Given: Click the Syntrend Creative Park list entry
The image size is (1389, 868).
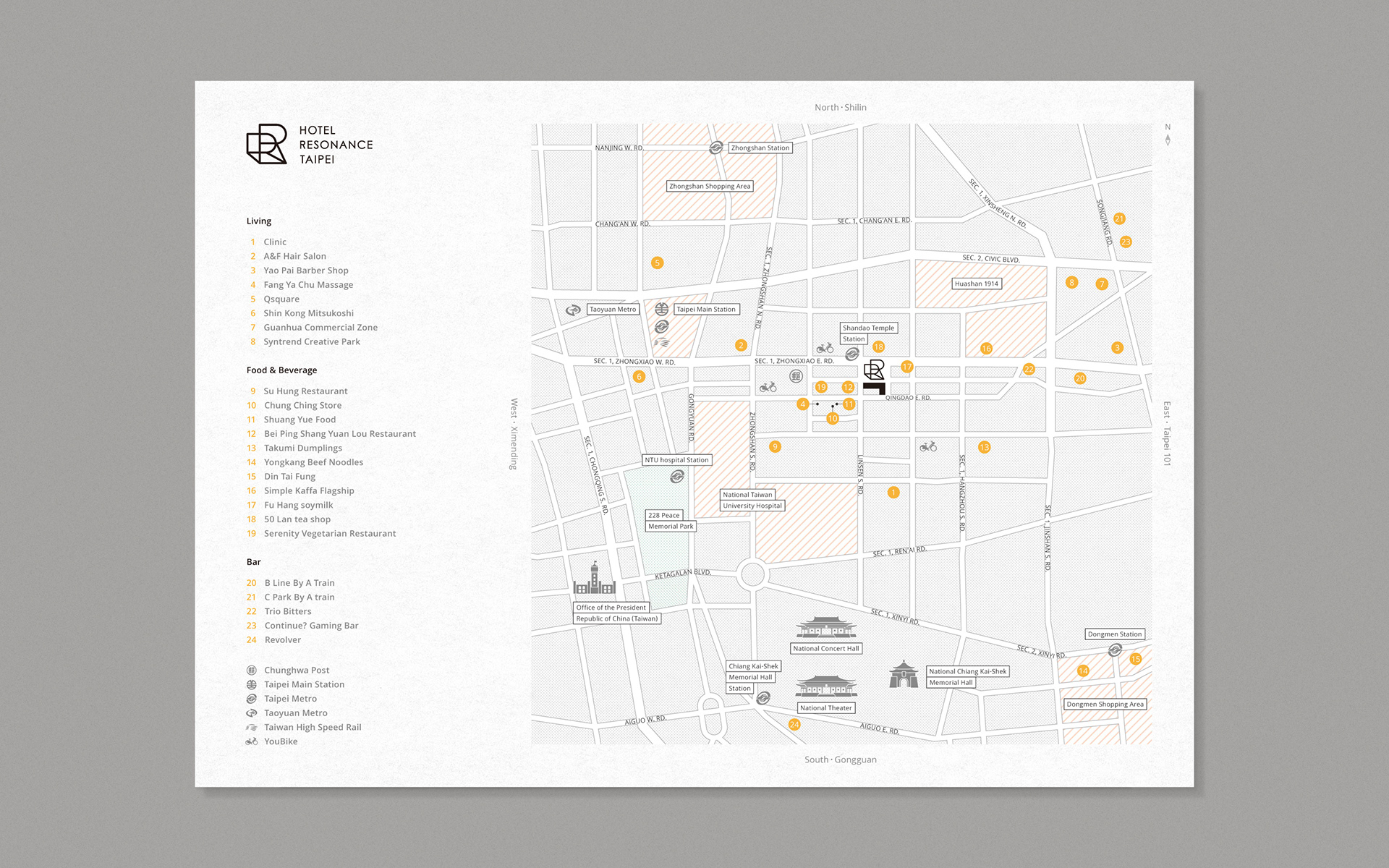Looking at the screenshot, I should click(311, 342).
